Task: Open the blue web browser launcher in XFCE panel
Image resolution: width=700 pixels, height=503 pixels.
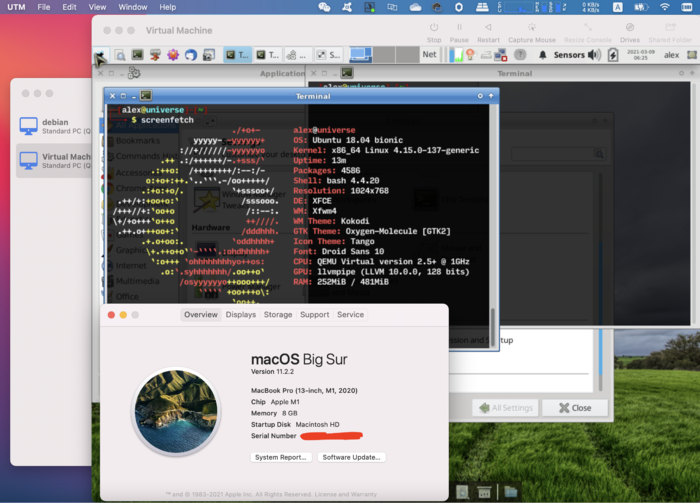Action: [x=191, y=55]
